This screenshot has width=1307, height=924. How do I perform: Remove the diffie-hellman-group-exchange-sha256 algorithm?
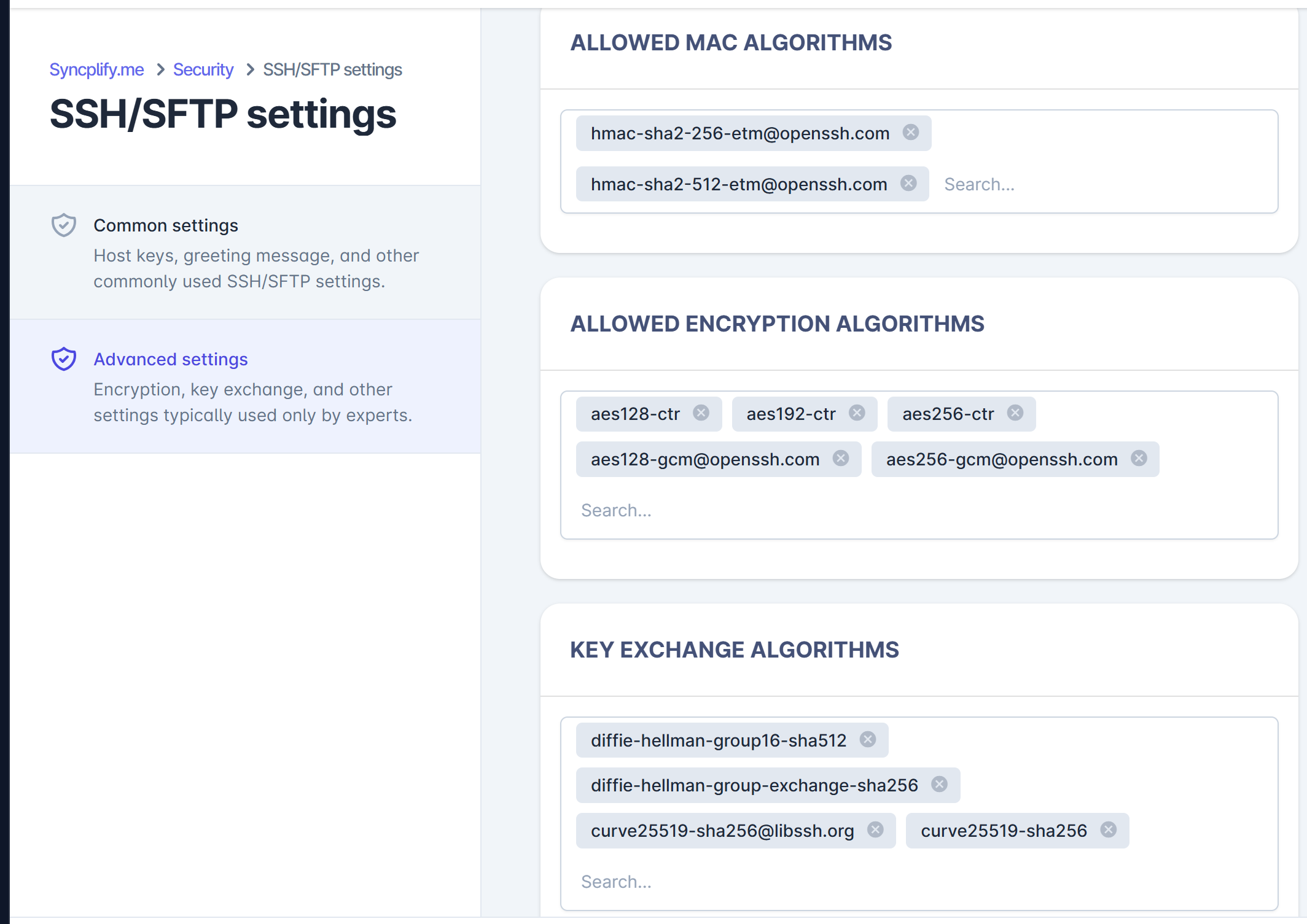tap(938, 784)
